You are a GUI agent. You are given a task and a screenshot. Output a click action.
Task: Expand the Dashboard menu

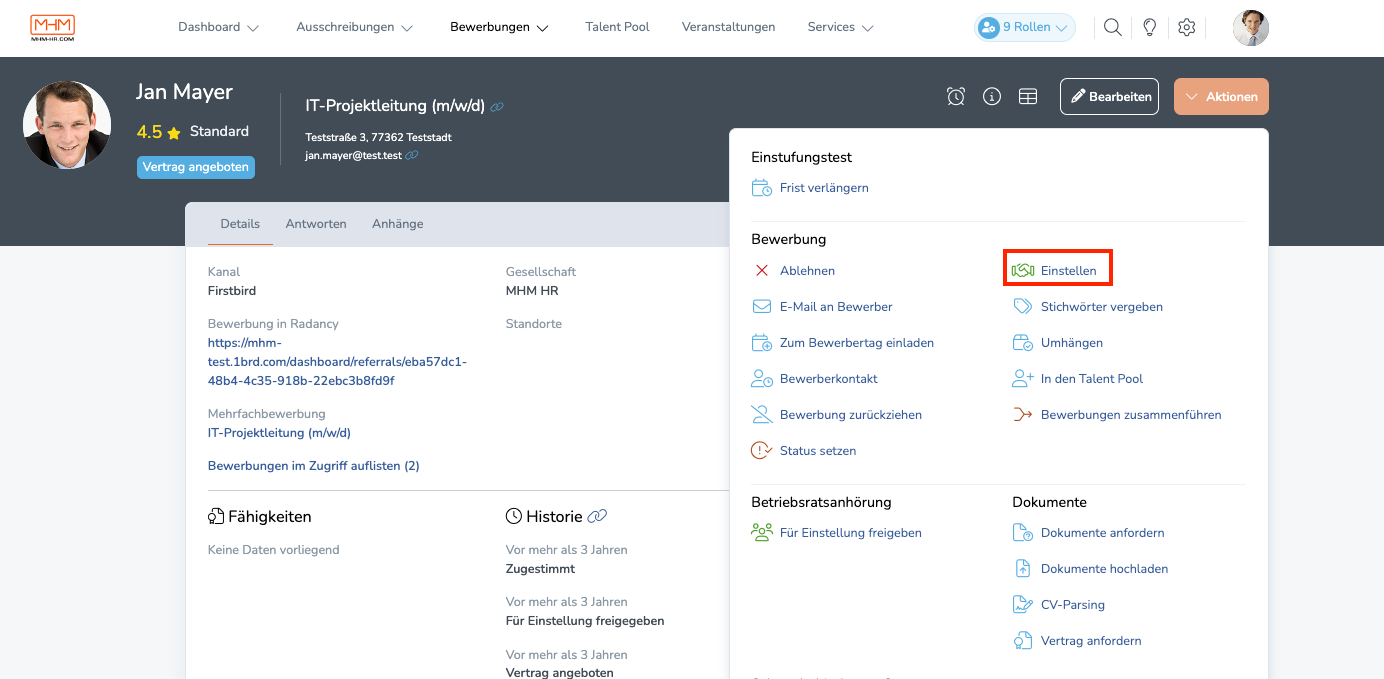point(218,28)
